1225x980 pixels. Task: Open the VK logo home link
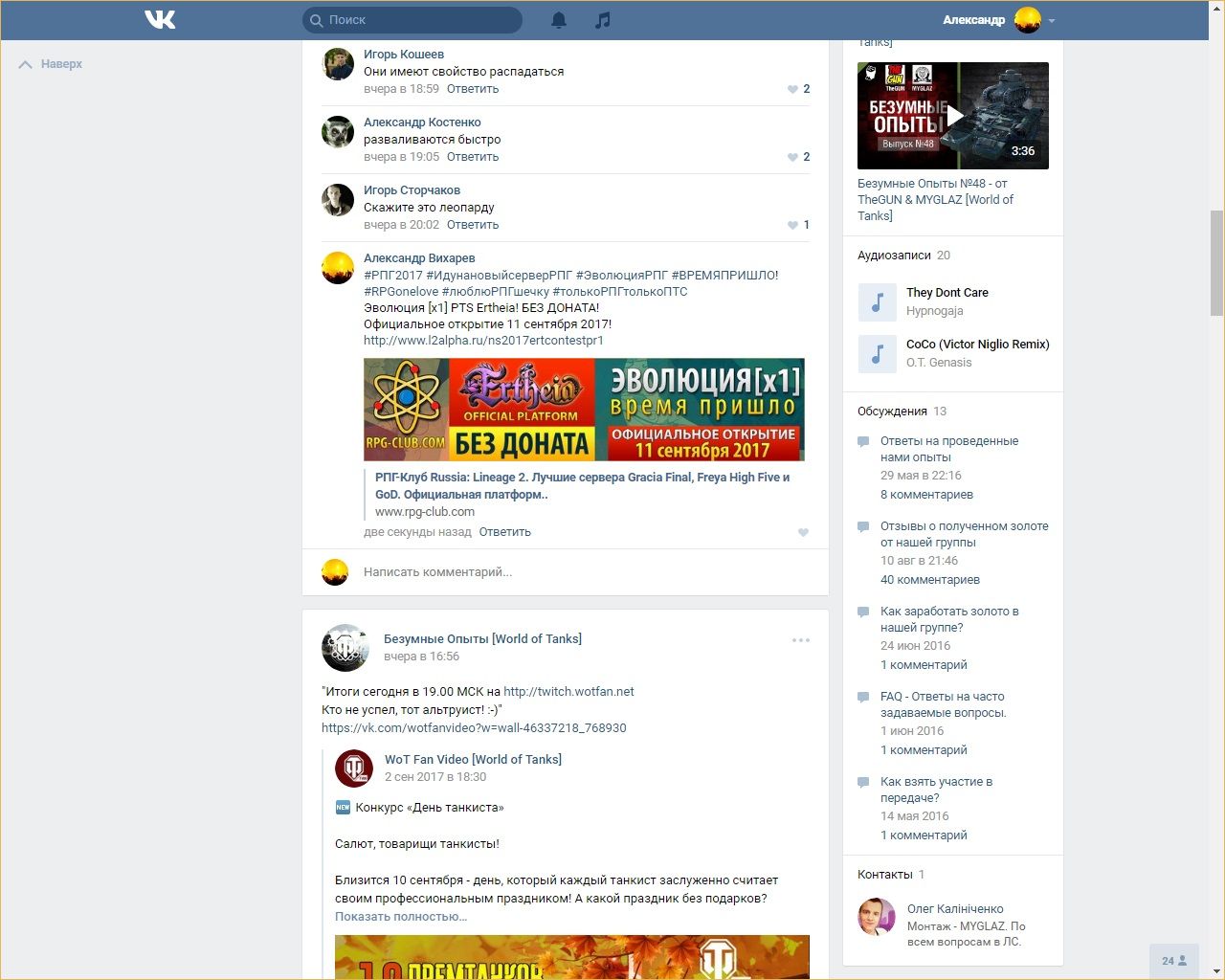click(x=160, y=19)
